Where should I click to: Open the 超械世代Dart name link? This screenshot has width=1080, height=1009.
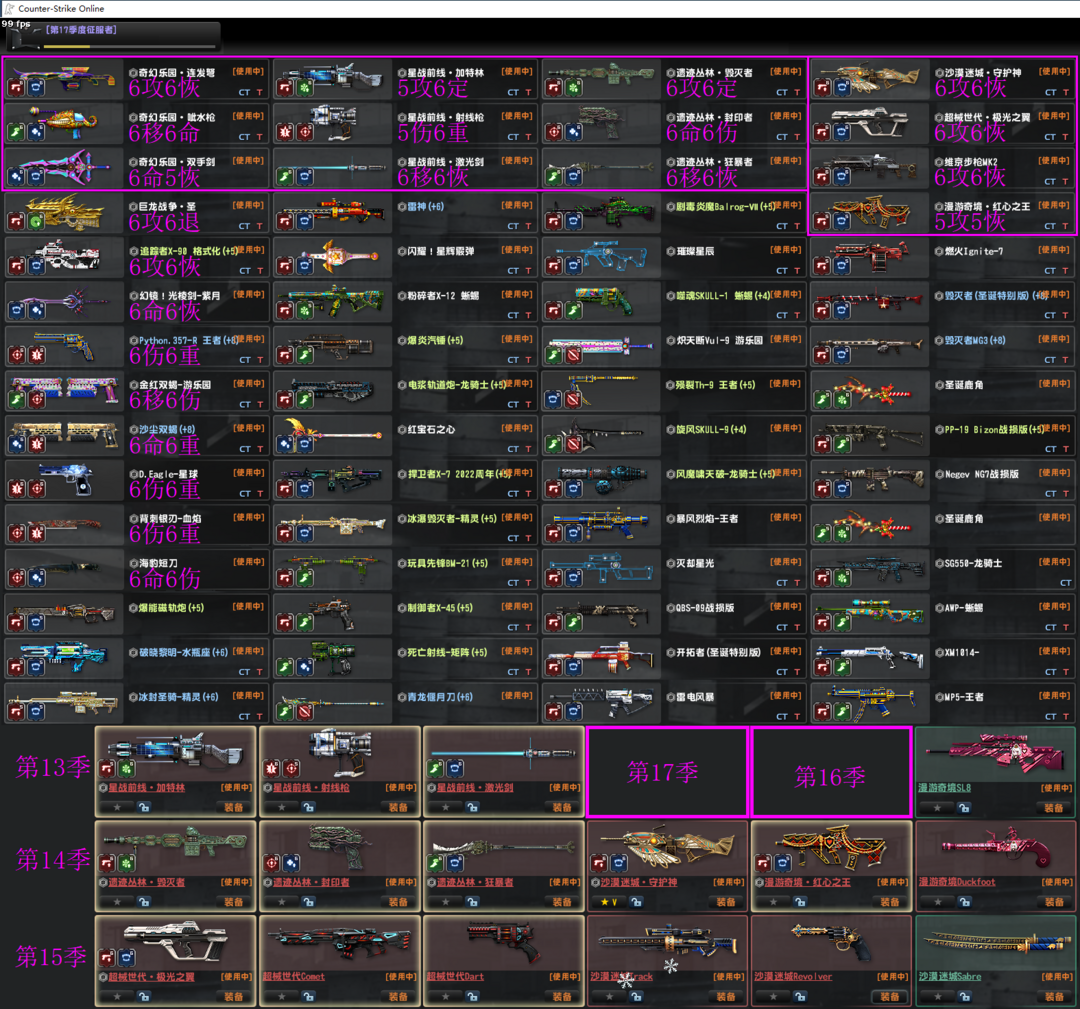[x=455, y=976]
